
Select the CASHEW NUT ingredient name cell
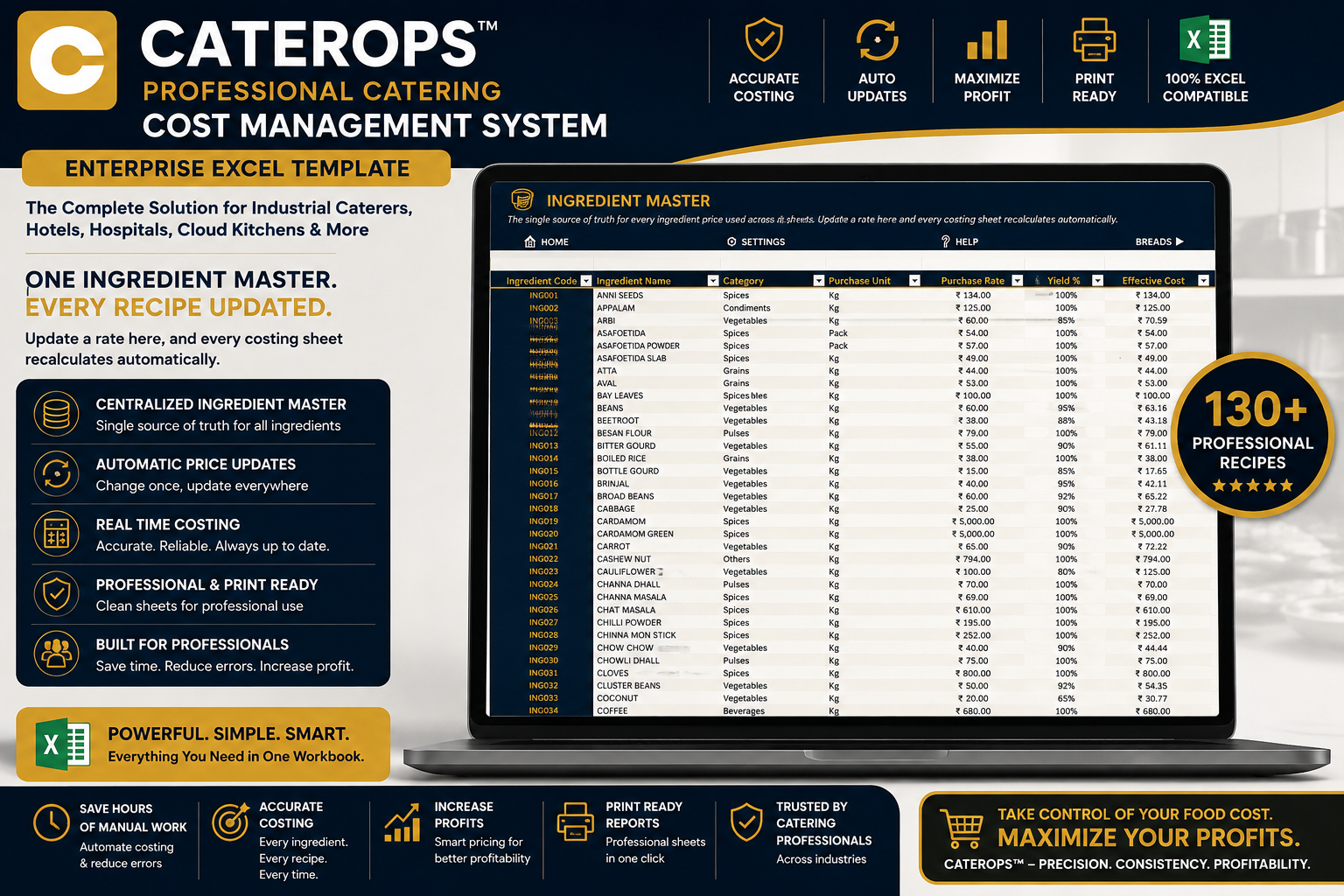pyautogui.click(x=624, y=559)
